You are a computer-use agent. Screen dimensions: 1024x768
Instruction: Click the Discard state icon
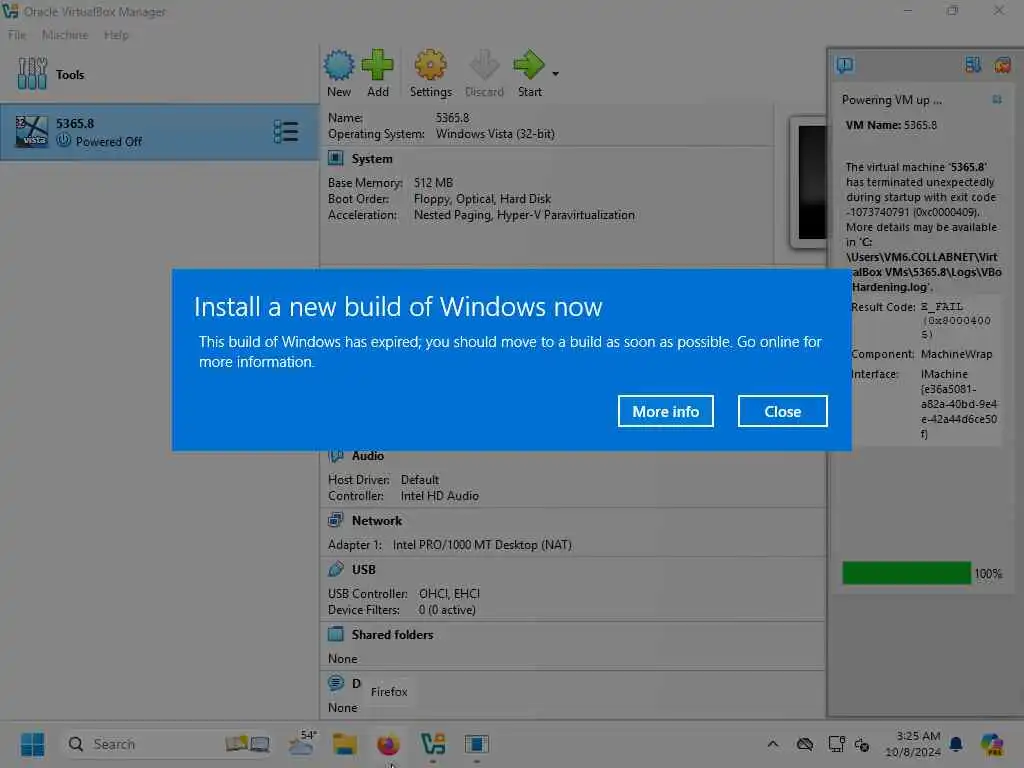pos(484,65)
